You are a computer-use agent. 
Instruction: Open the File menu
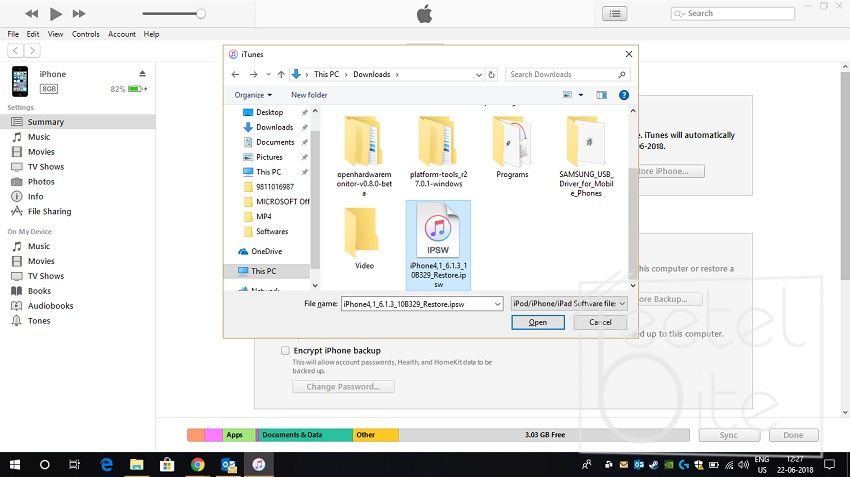13,34
